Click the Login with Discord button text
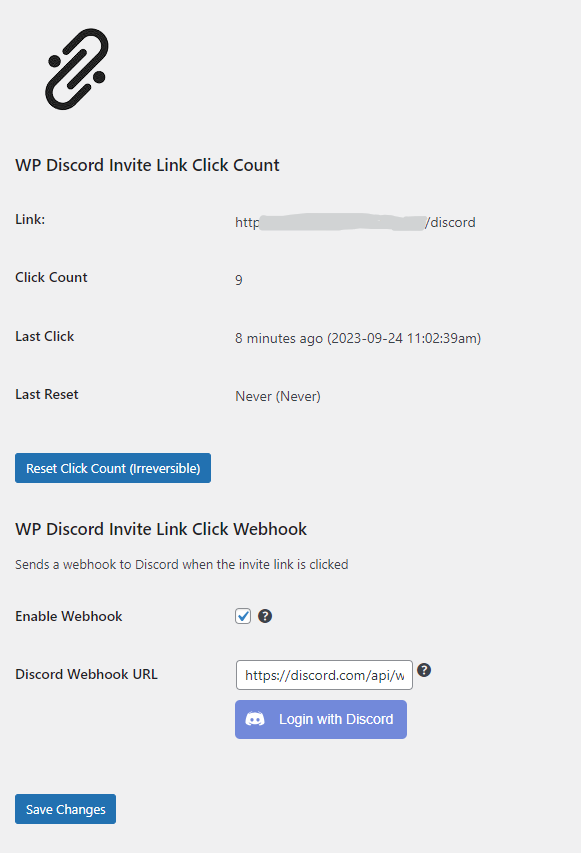The image size is (581, 853). coord(336,719)
